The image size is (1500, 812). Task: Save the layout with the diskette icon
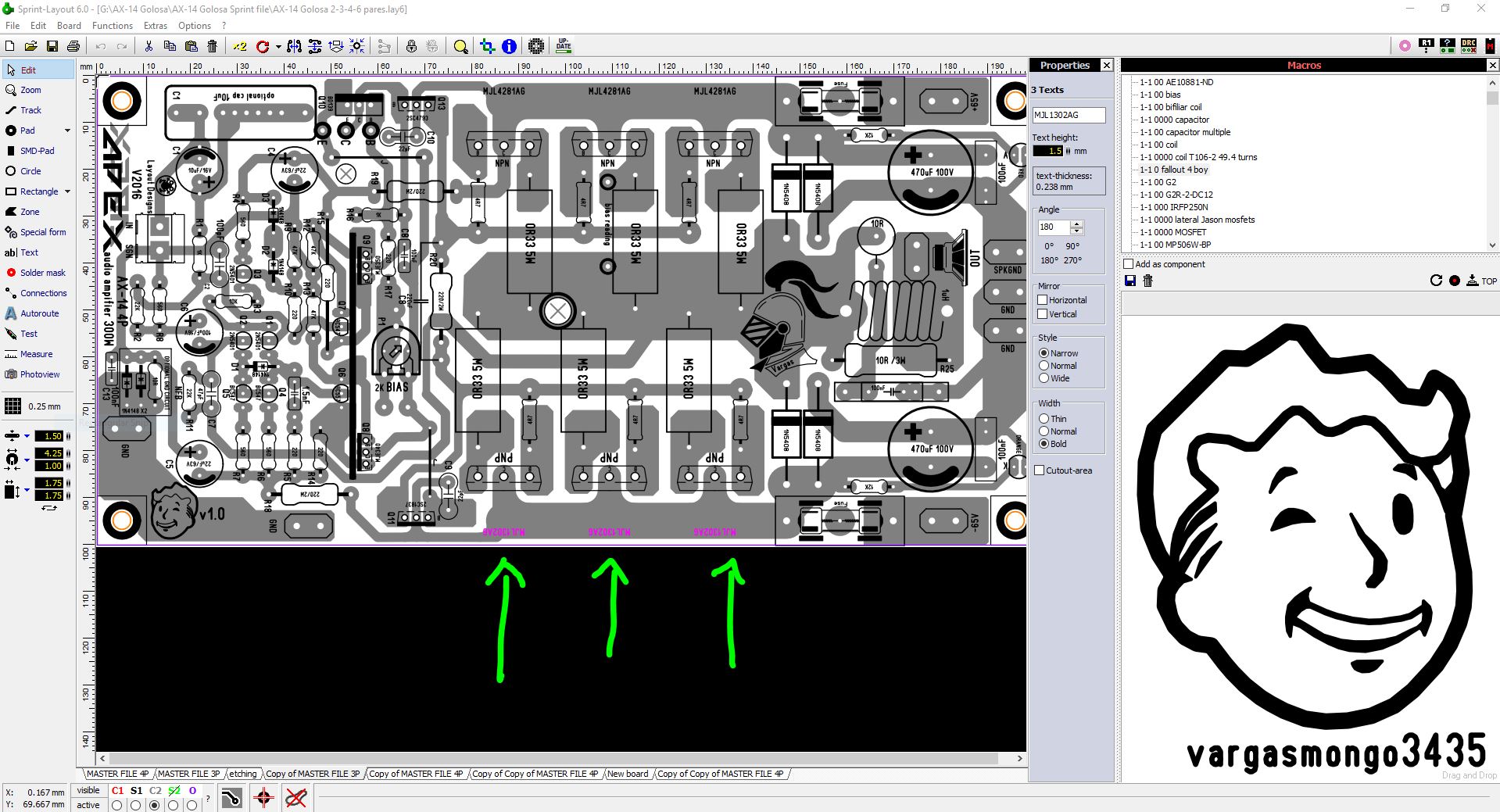click(52, 46)
